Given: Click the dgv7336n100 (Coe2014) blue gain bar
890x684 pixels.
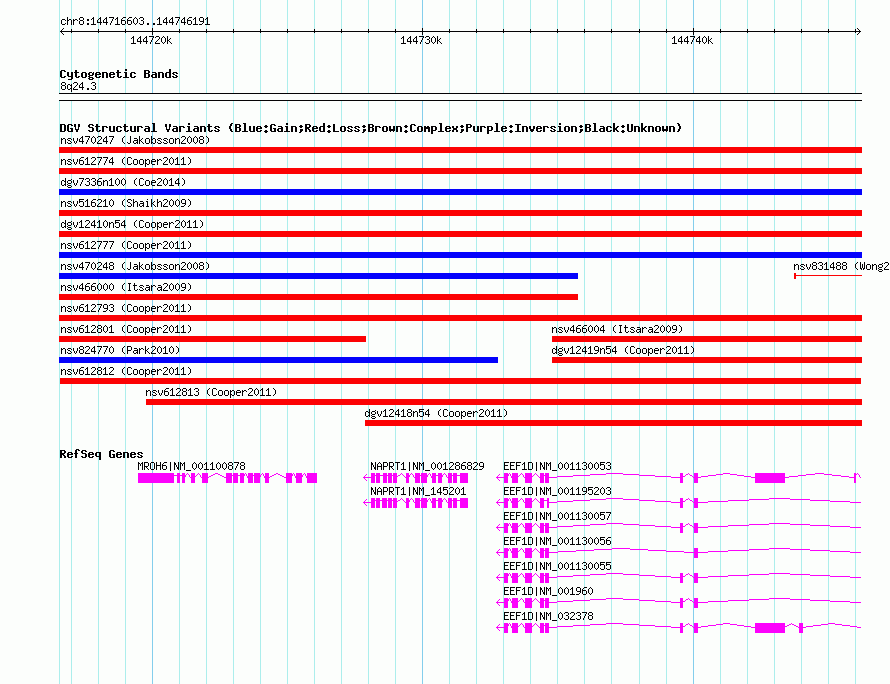Looking at the screenshot, I should (x=460, y=192).
